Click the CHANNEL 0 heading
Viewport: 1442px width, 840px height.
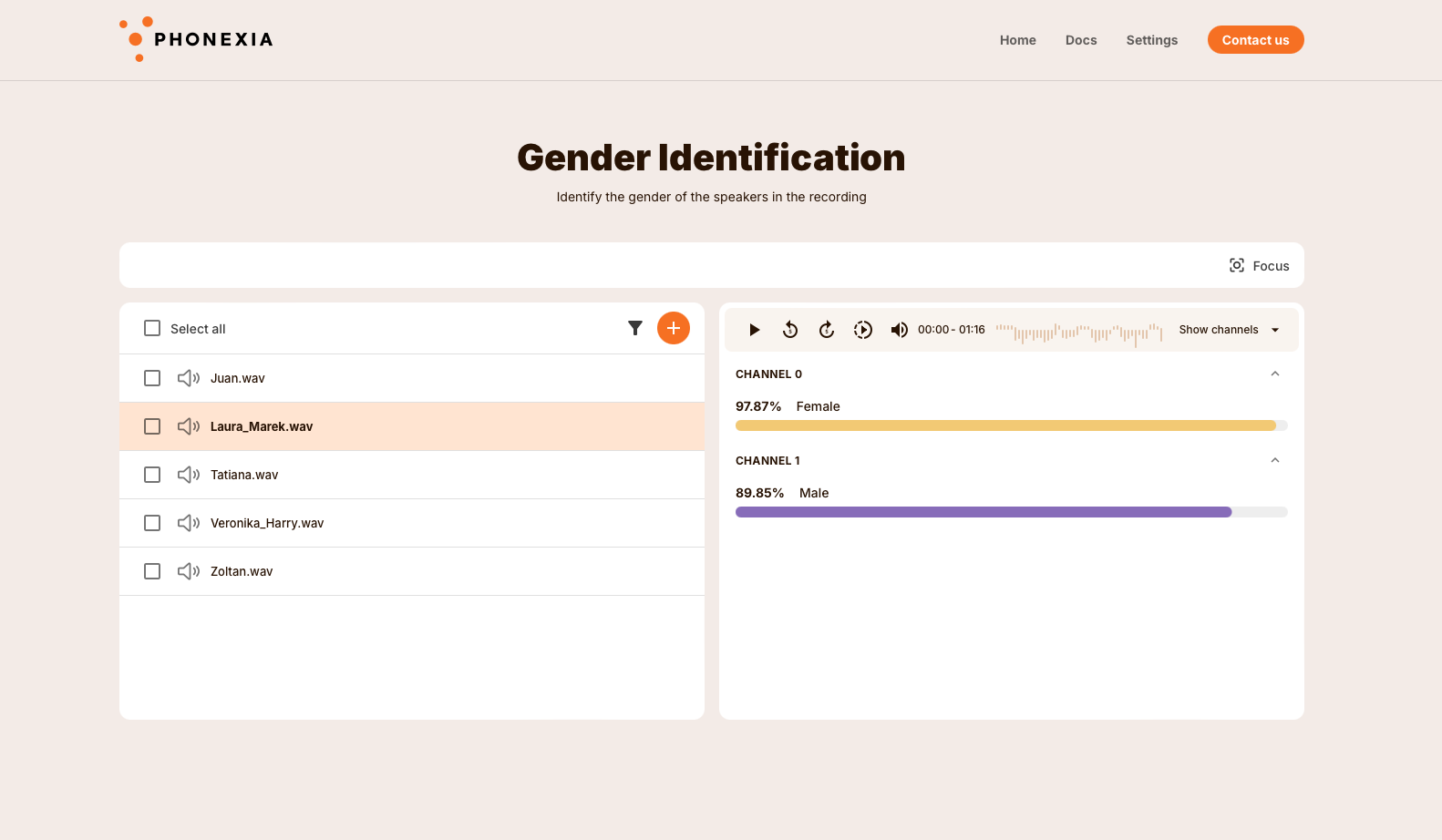[768, 374]
